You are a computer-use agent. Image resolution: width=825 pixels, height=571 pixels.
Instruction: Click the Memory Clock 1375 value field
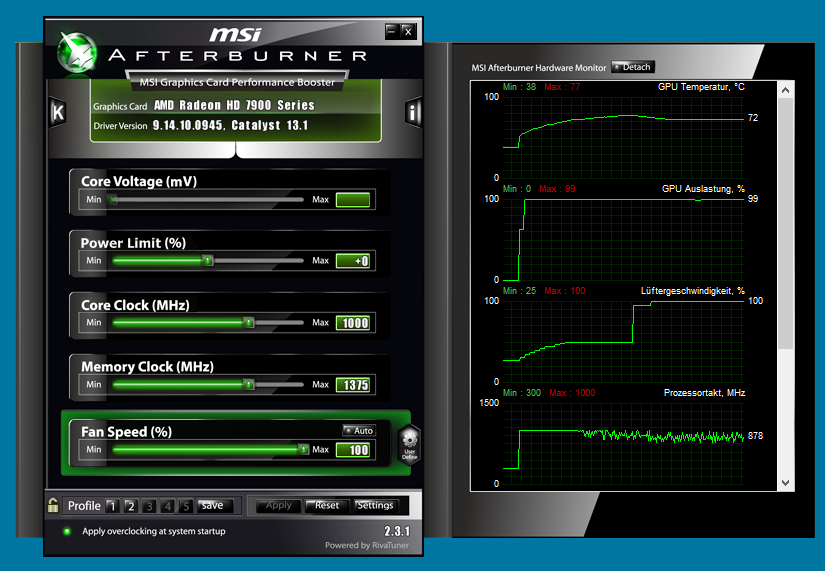pyautogui.click(x=353, y=385)
